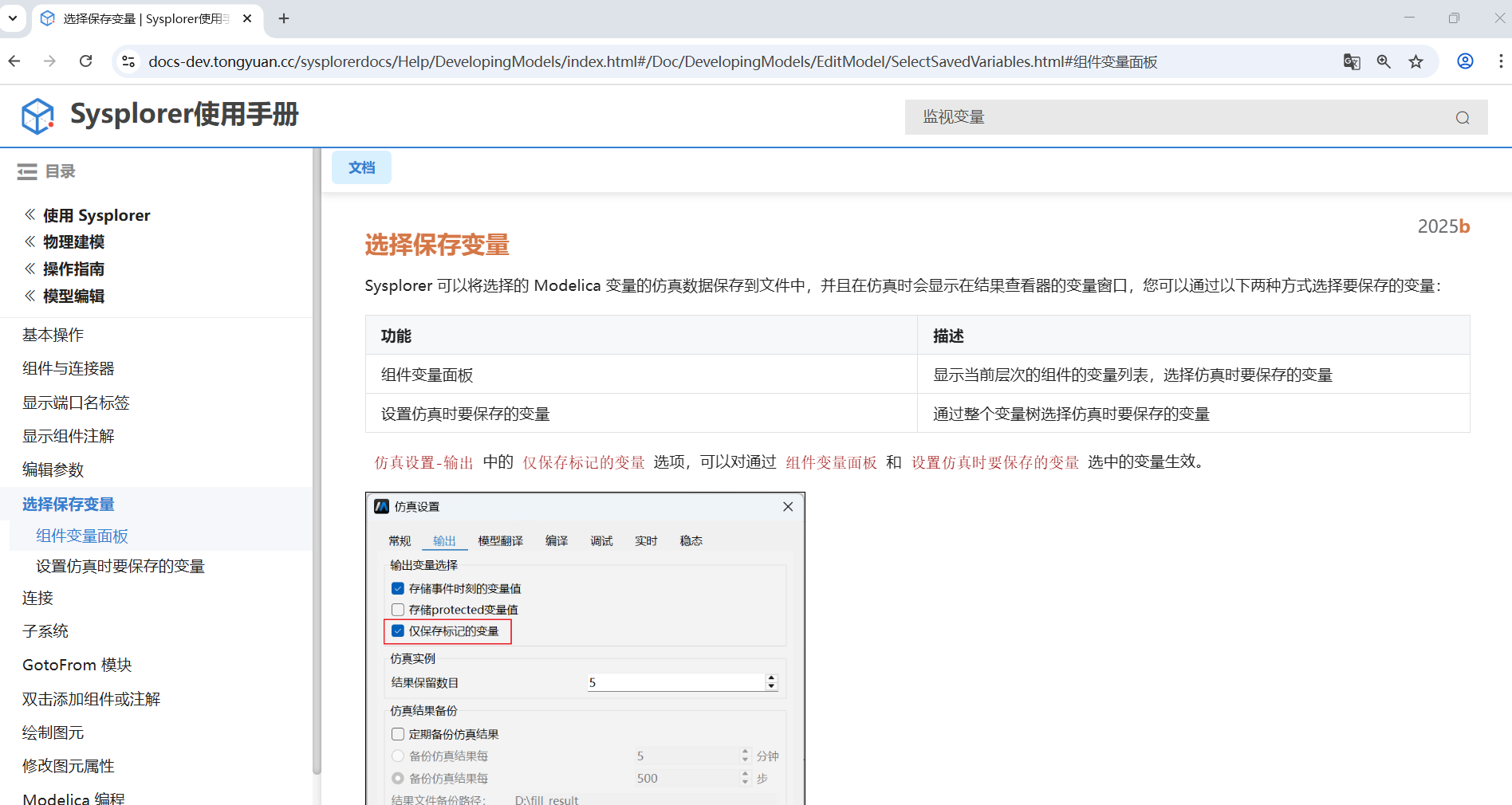Toggle 仅保存标记的变量 checkbox

coord(398,631)
